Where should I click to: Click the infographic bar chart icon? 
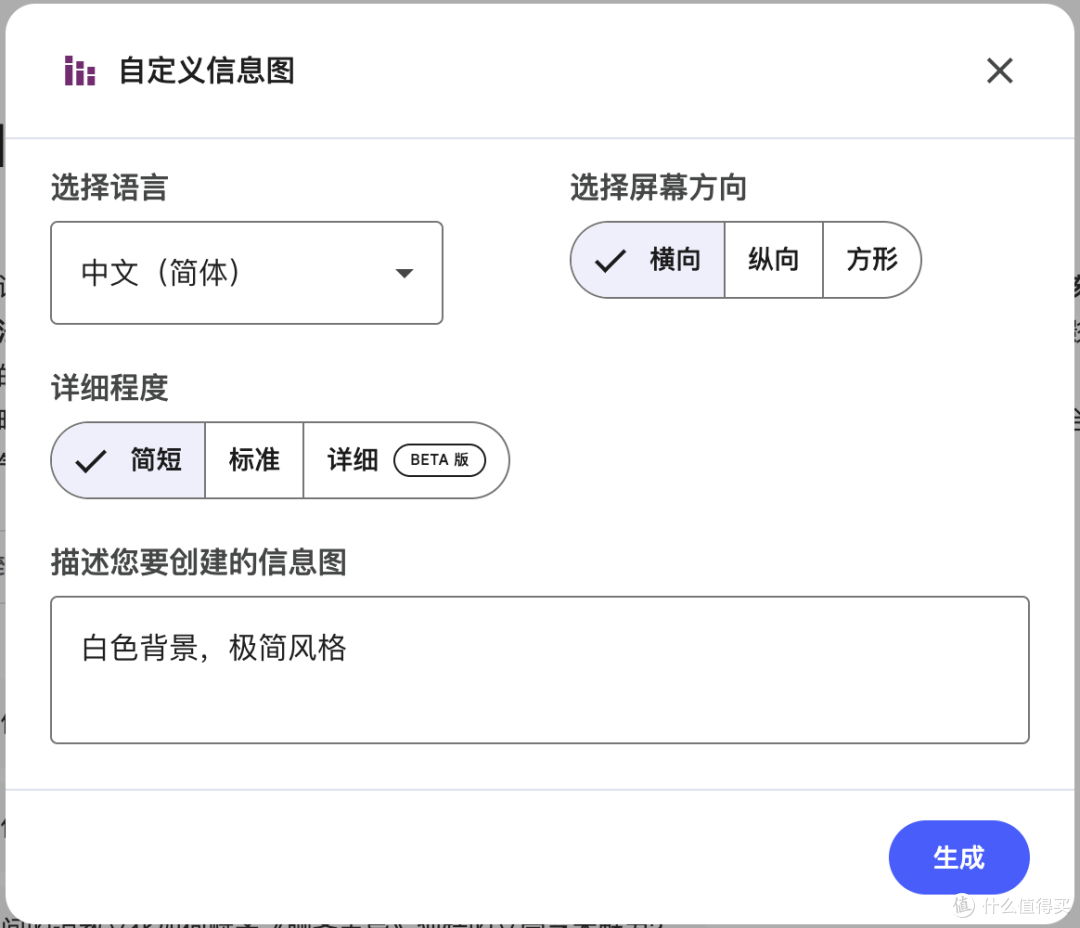80,70
